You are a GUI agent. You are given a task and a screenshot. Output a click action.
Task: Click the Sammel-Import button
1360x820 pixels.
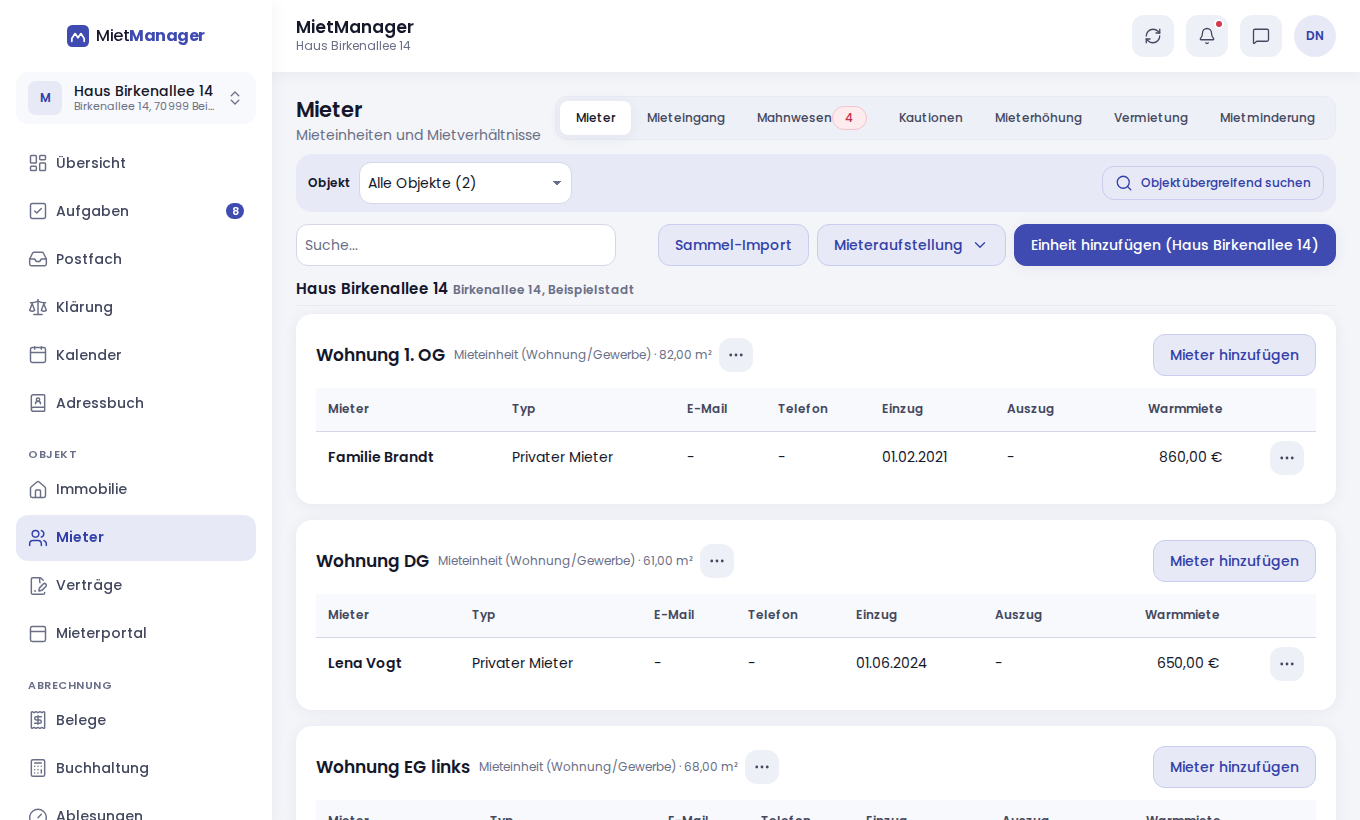733,245
